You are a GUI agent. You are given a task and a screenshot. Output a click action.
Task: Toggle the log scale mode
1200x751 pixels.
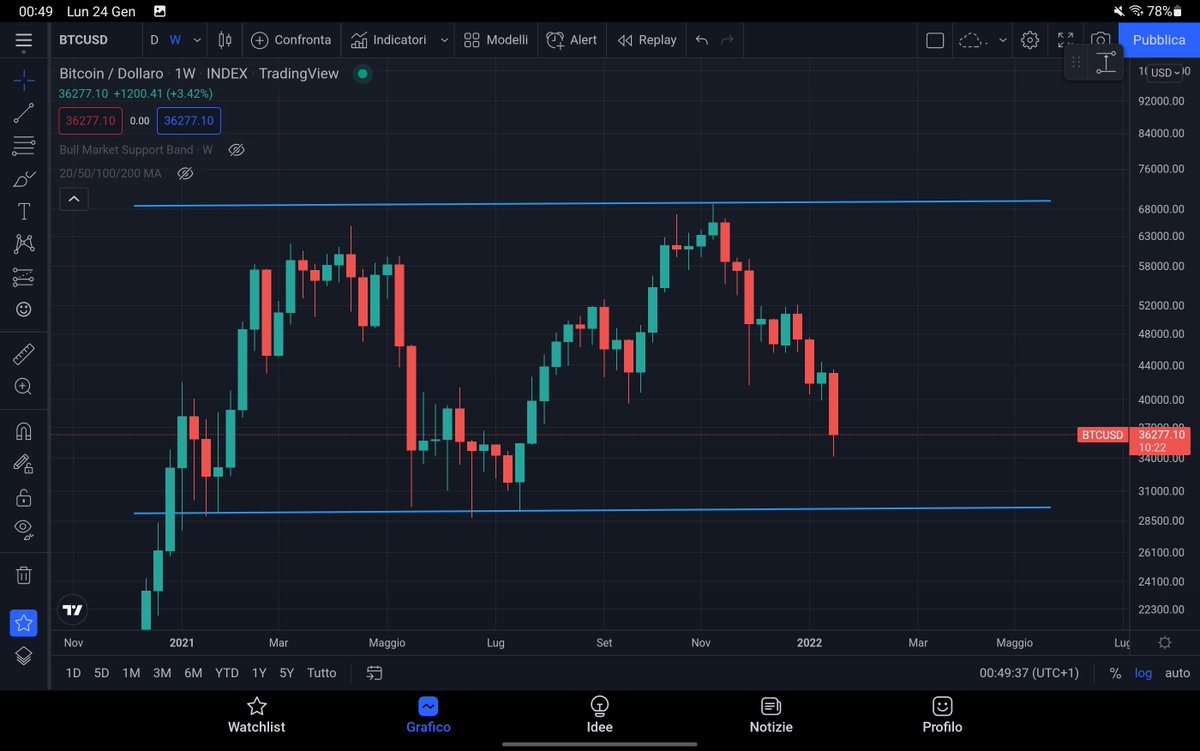coord(1143,673)
